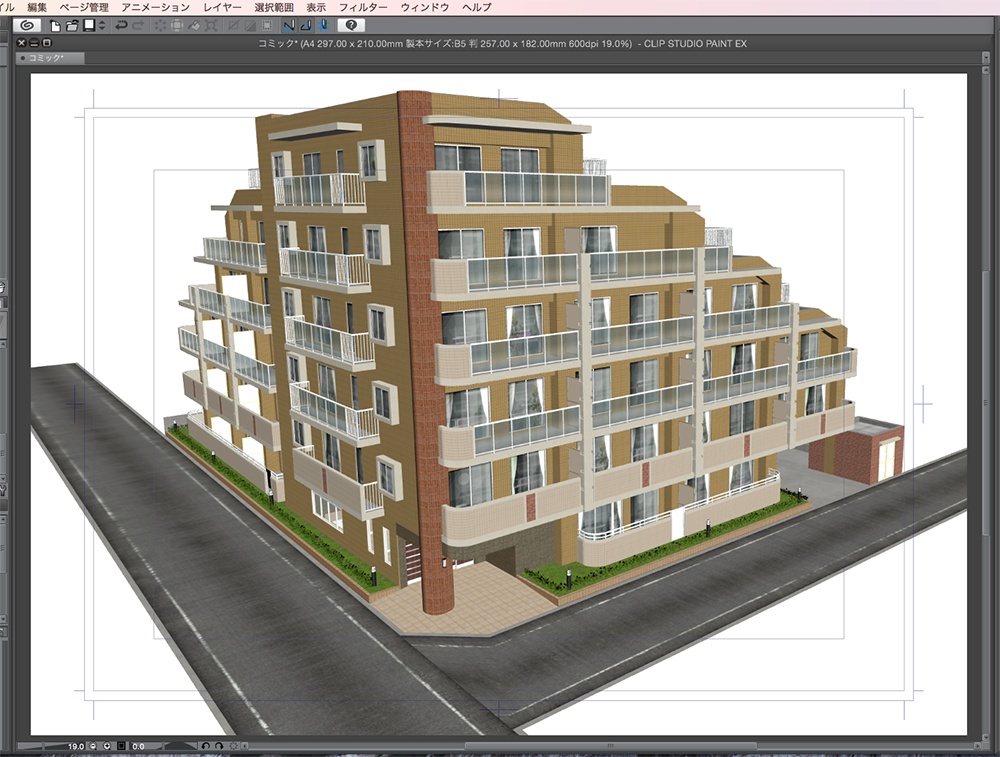Open the レイヤー menu

222,7
